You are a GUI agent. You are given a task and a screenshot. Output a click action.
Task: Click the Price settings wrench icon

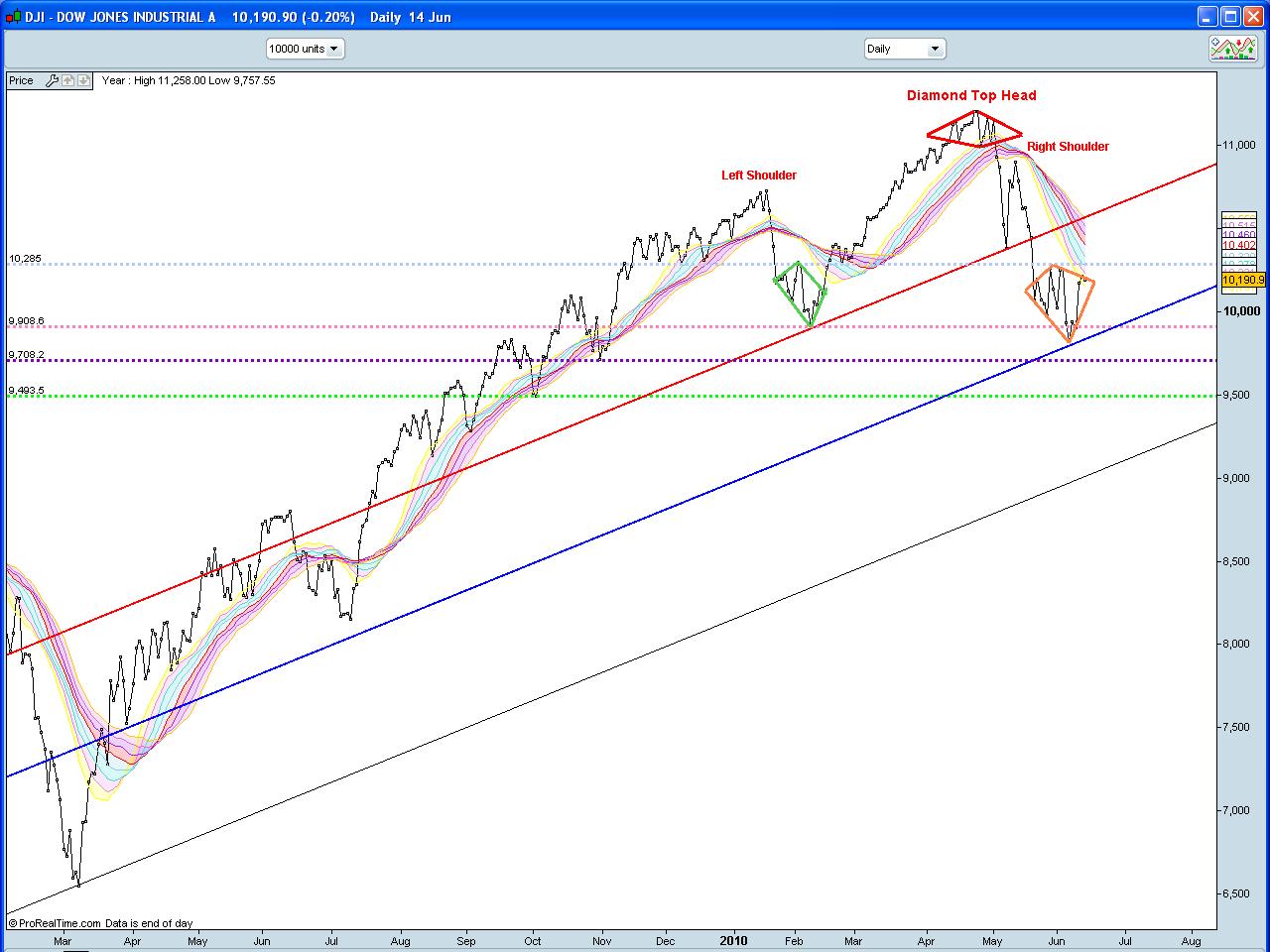click(x=52, y=80)
